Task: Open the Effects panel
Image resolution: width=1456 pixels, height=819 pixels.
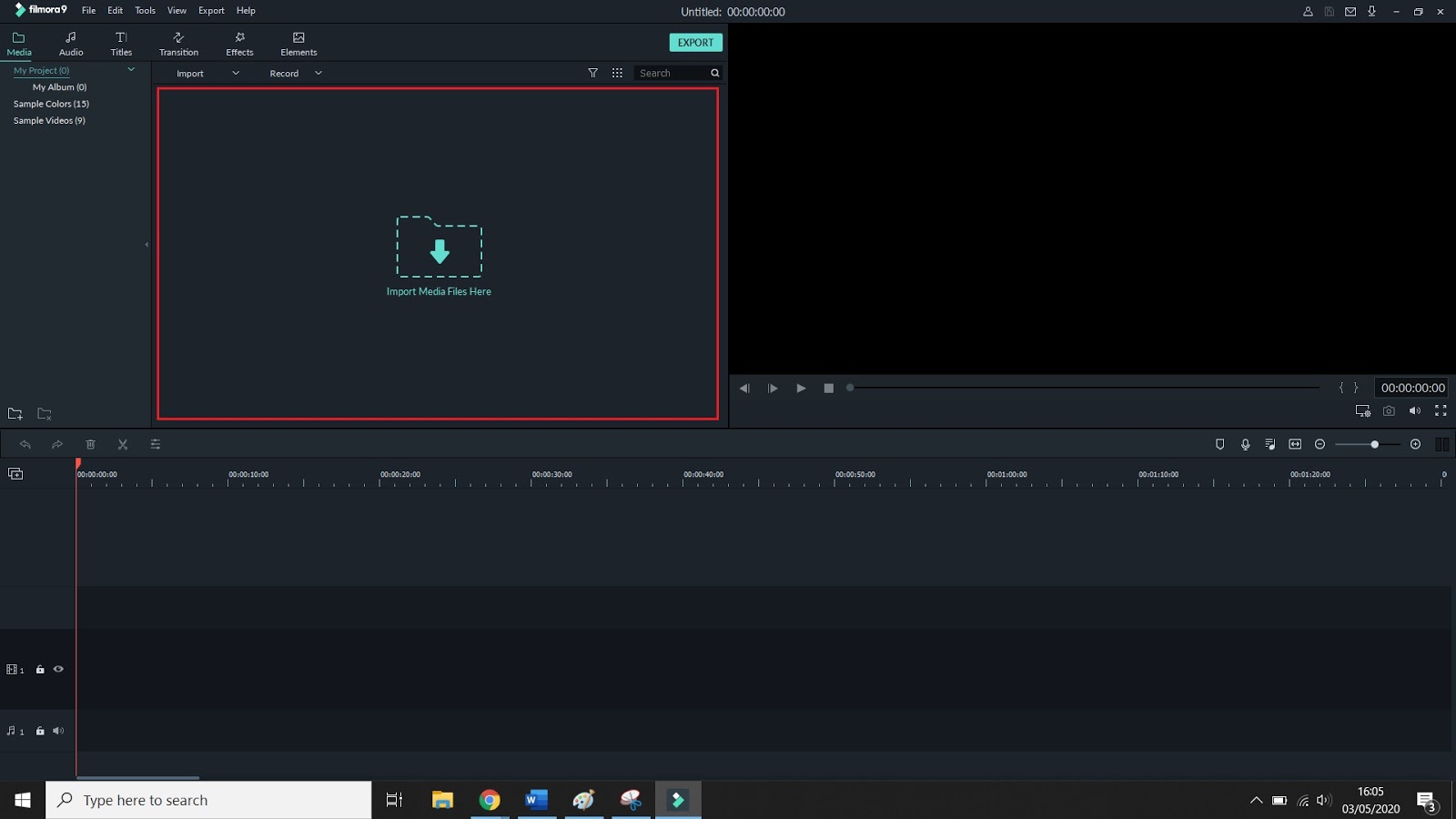Action: [239, 42]
